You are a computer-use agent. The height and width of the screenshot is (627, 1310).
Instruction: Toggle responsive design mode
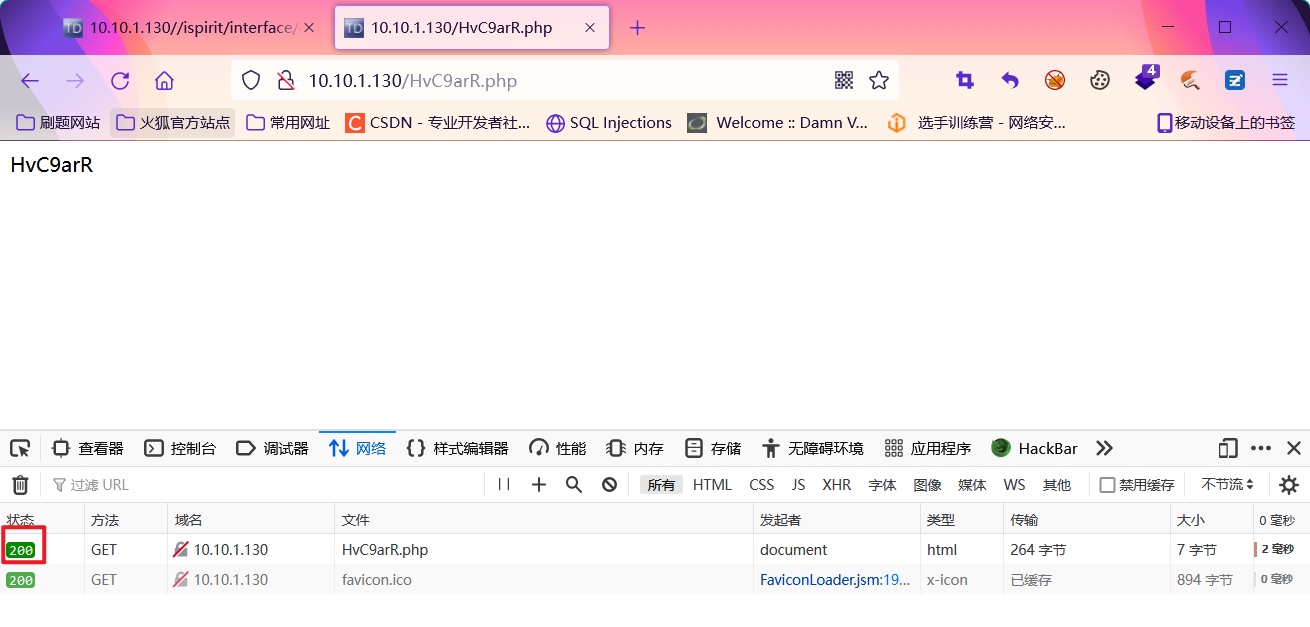1228,448
